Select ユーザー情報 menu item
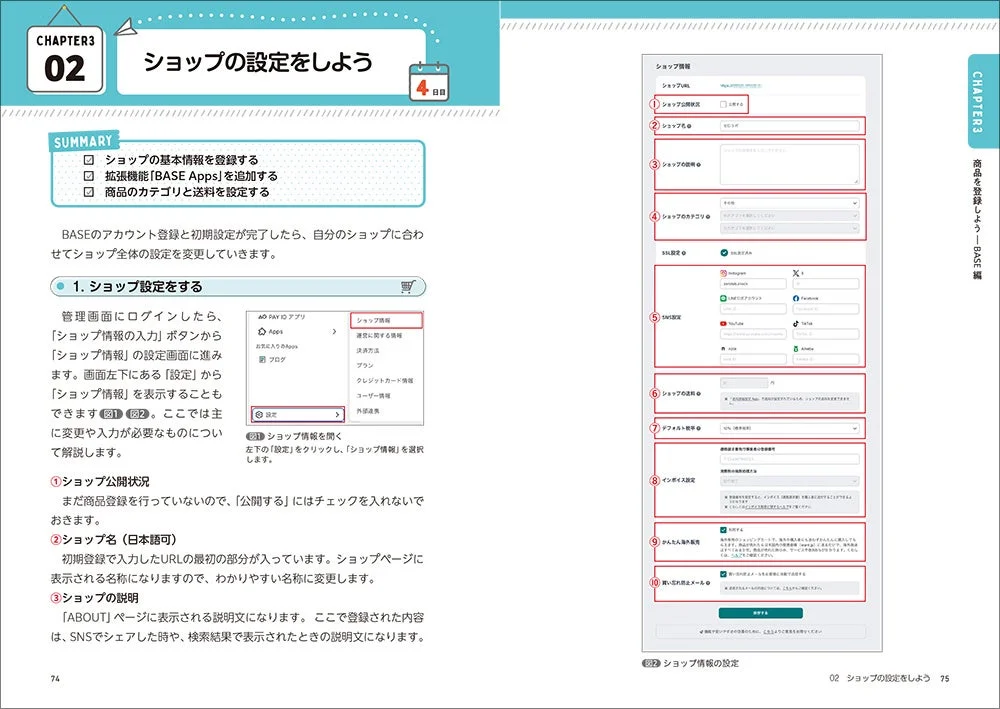 (373, 396)
